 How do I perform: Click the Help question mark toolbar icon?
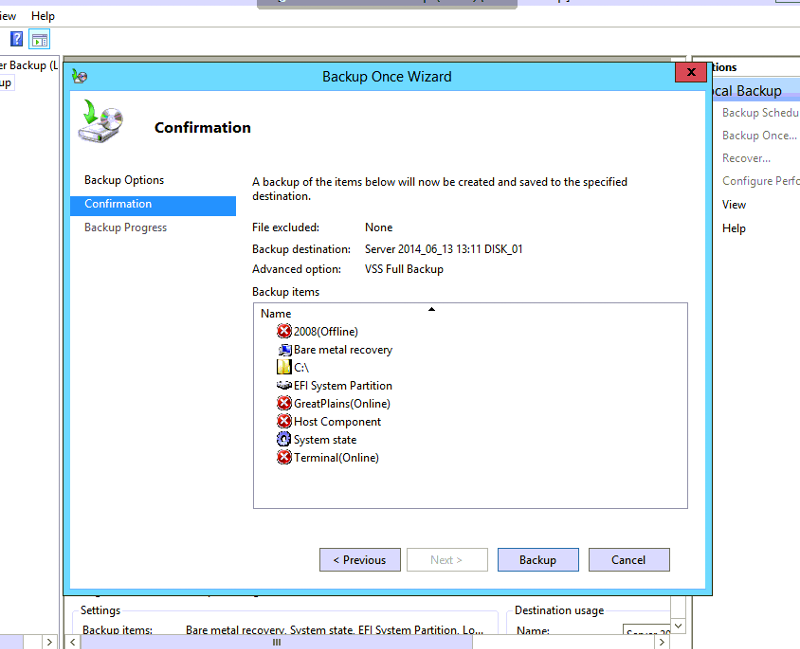pos(16,38)
